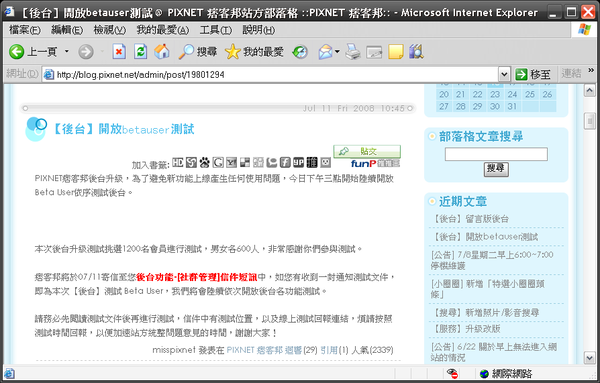Open the 編輯(E) Edit menu

click(67, 30)
